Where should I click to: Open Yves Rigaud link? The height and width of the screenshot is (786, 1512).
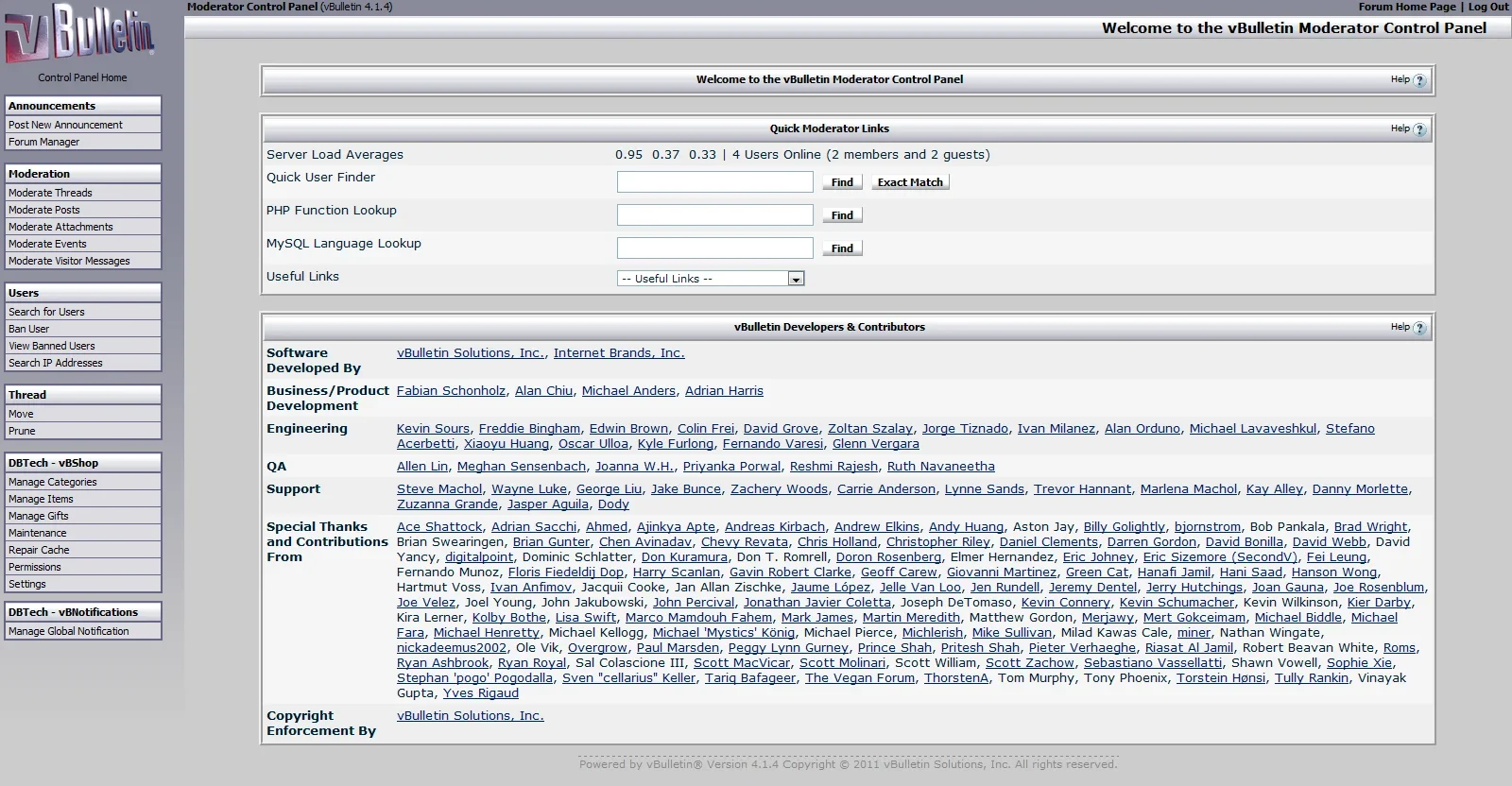click(x=481, y=692)
